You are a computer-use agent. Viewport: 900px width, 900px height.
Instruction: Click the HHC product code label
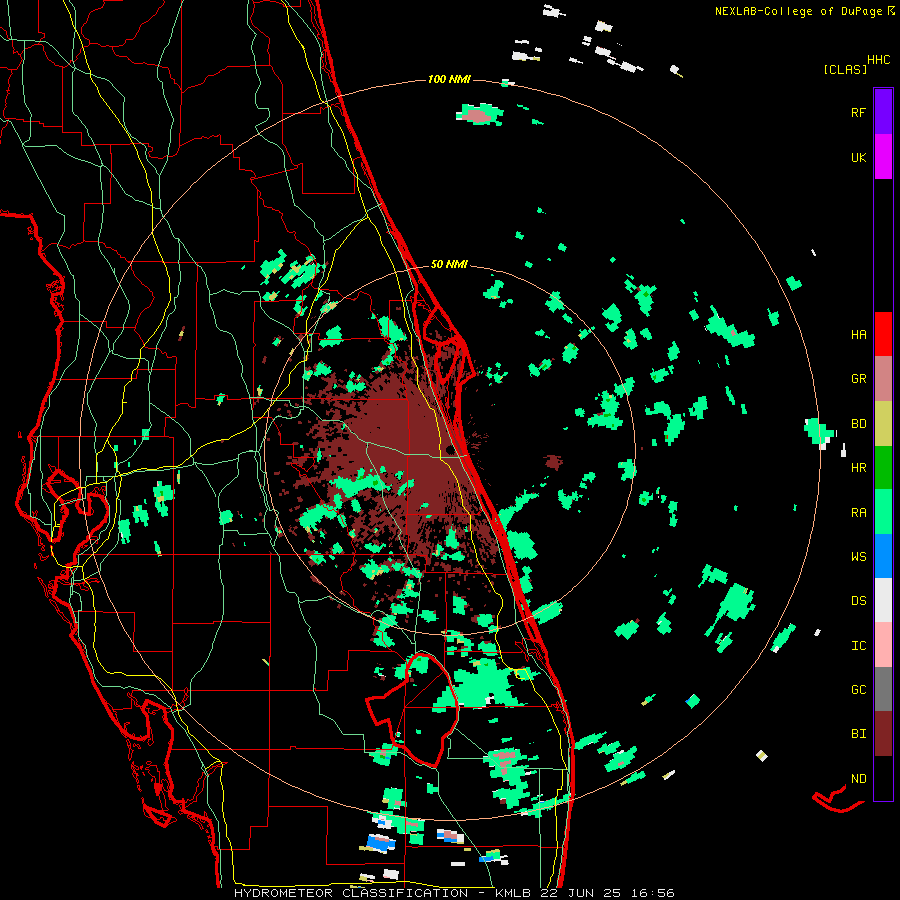[x=878, y=59]
